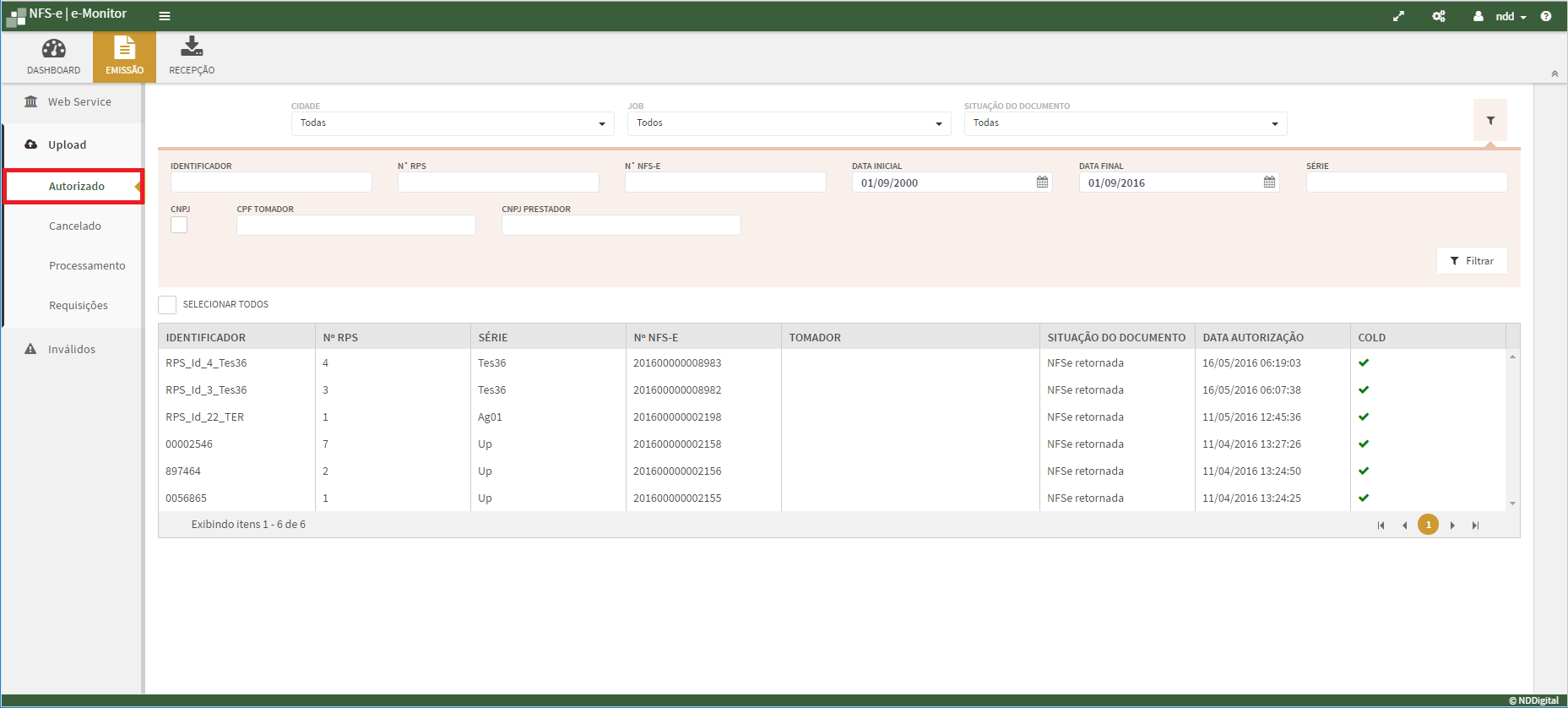This screenshot has width=1568, height=708.
Task: Click the Identificador input field
Action: pos(271,182)
